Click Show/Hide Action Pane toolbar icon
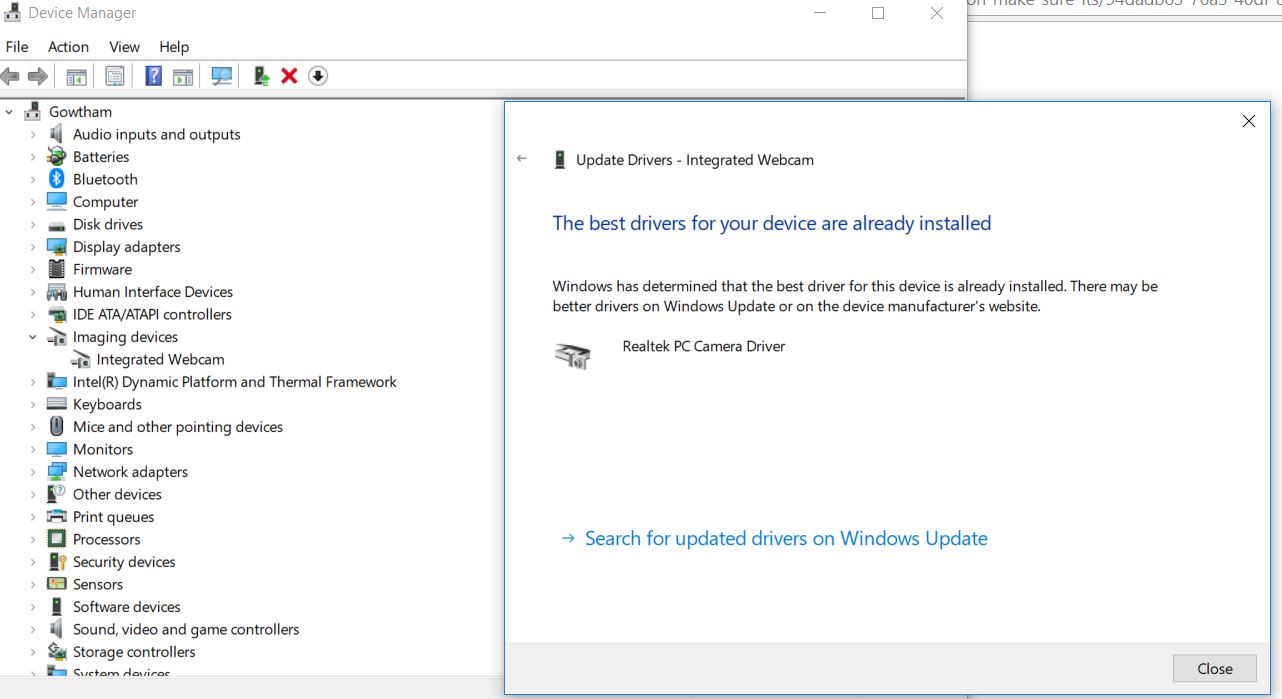 [x=182, y=76]
